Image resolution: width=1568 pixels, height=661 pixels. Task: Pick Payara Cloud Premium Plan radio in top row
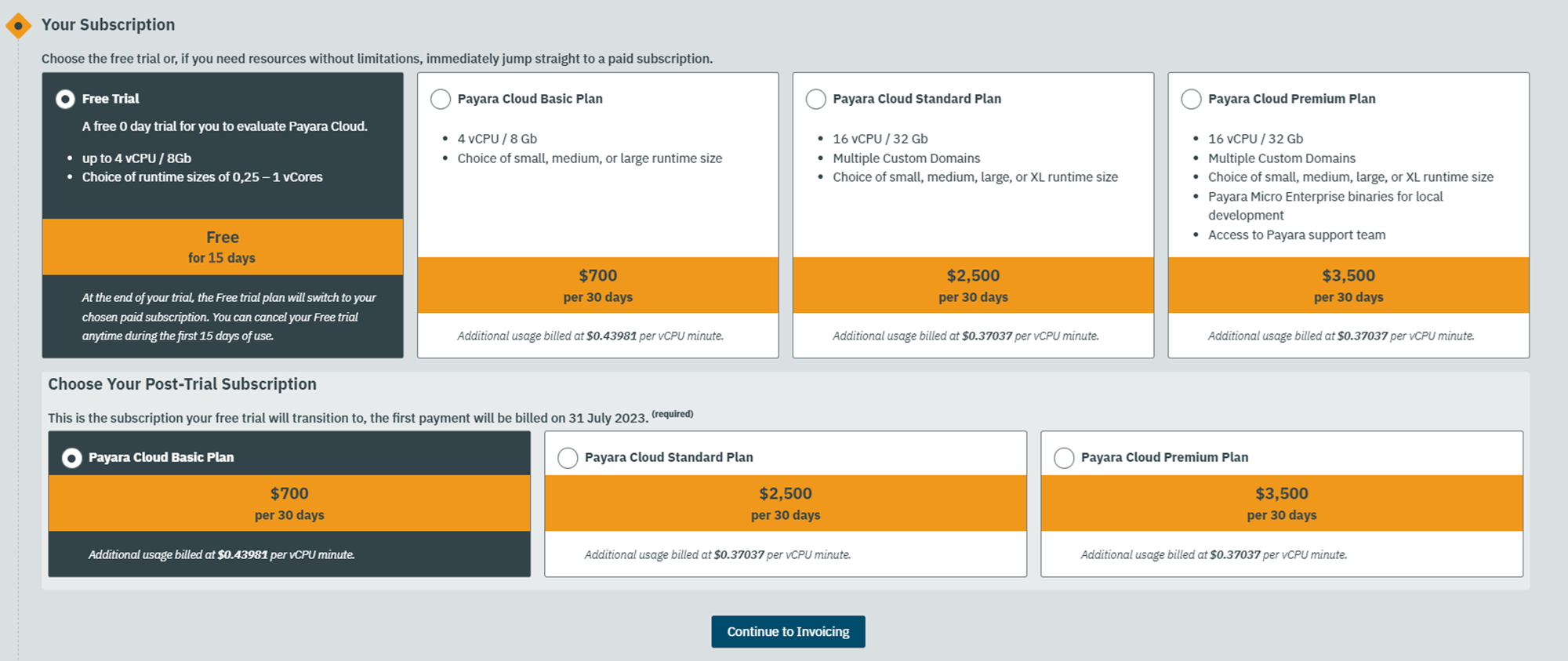point(1191,99)
